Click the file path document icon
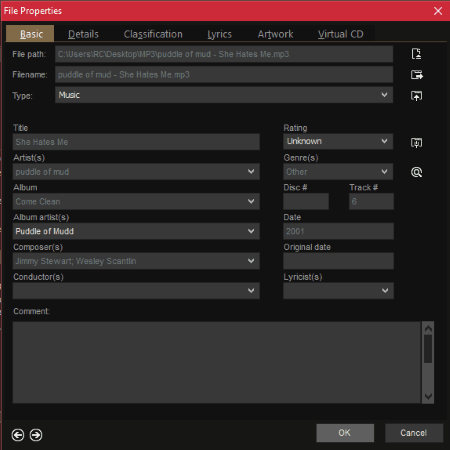The image size is (450, 450). coord(416,54)
